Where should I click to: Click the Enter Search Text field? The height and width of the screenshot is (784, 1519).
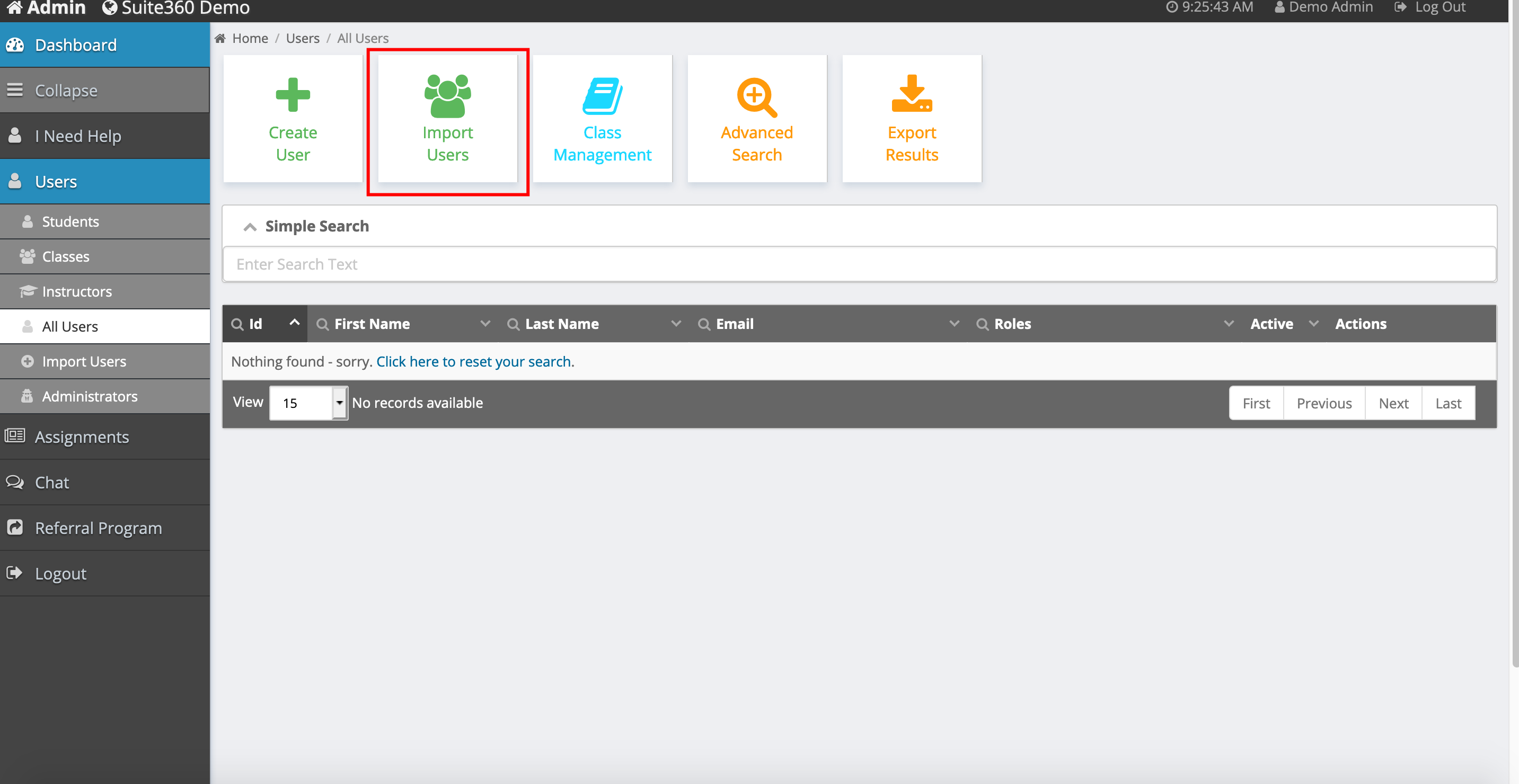(x=859, y=265)
